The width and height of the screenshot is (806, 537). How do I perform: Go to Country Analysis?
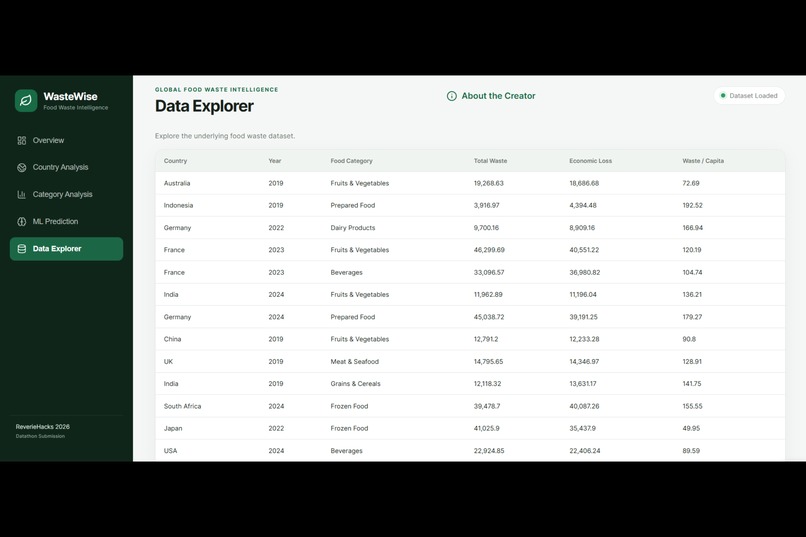(x=66, y=168)
